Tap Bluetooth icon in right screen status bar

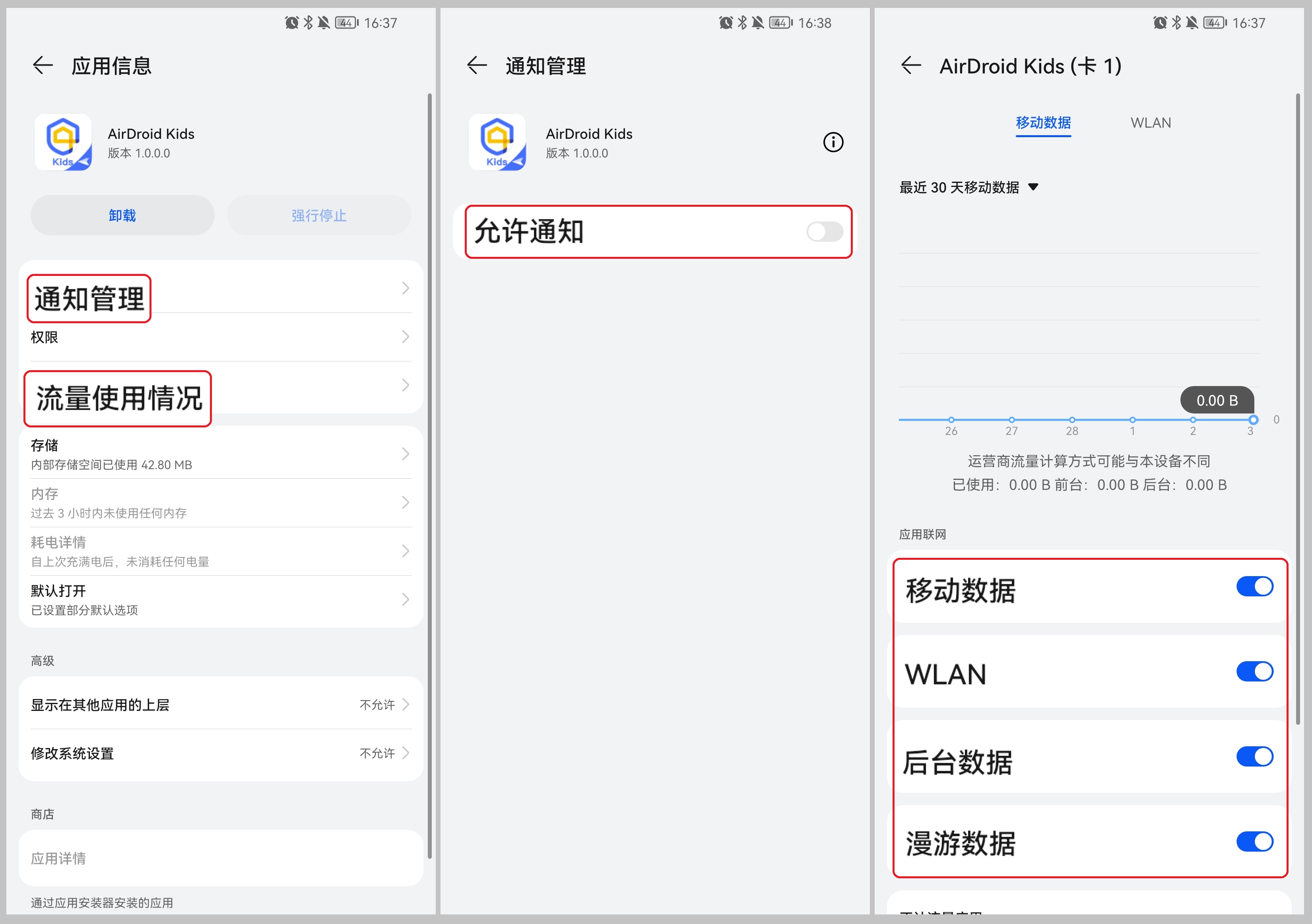(1177, 23)
